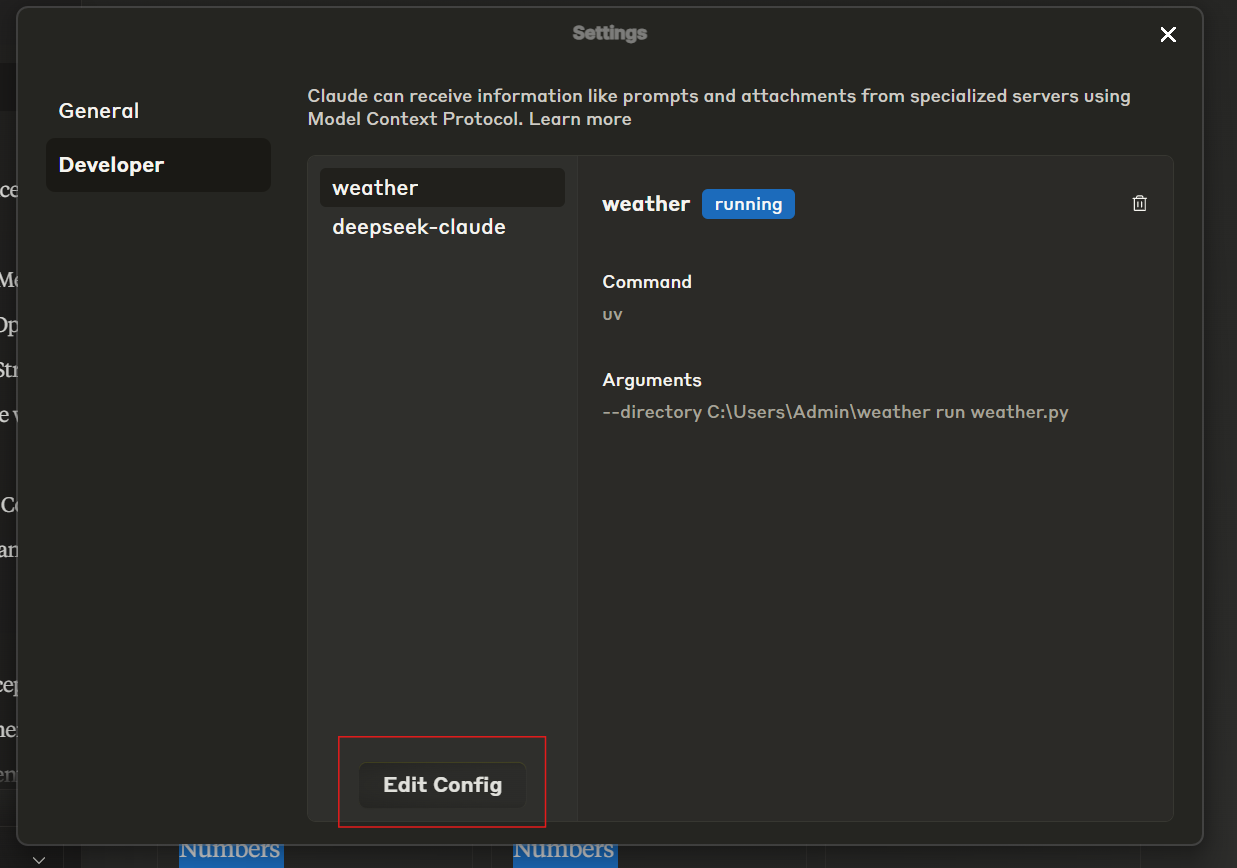Select the weather server in the server list
The width and height of the screenshot is (1237, 868).
click(x=441, y=187)
